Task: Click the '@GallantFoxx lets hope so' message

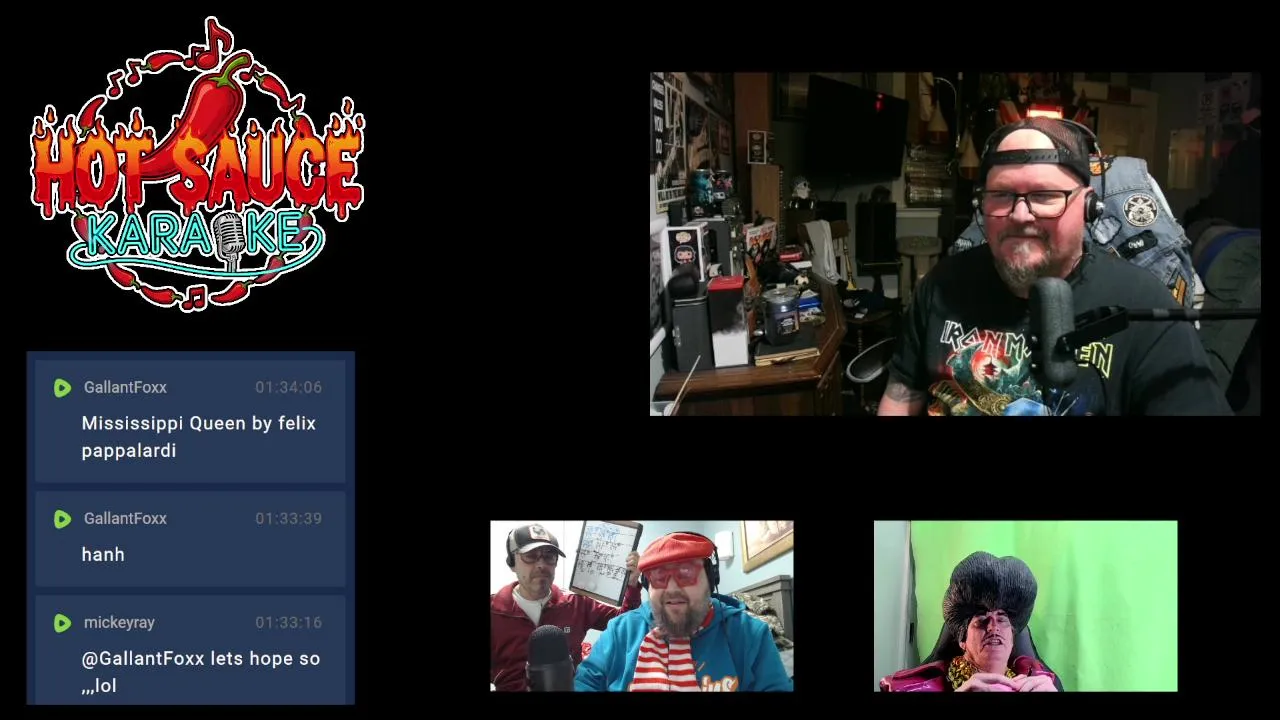Action: pyautogui.click(x=200, y=672)
